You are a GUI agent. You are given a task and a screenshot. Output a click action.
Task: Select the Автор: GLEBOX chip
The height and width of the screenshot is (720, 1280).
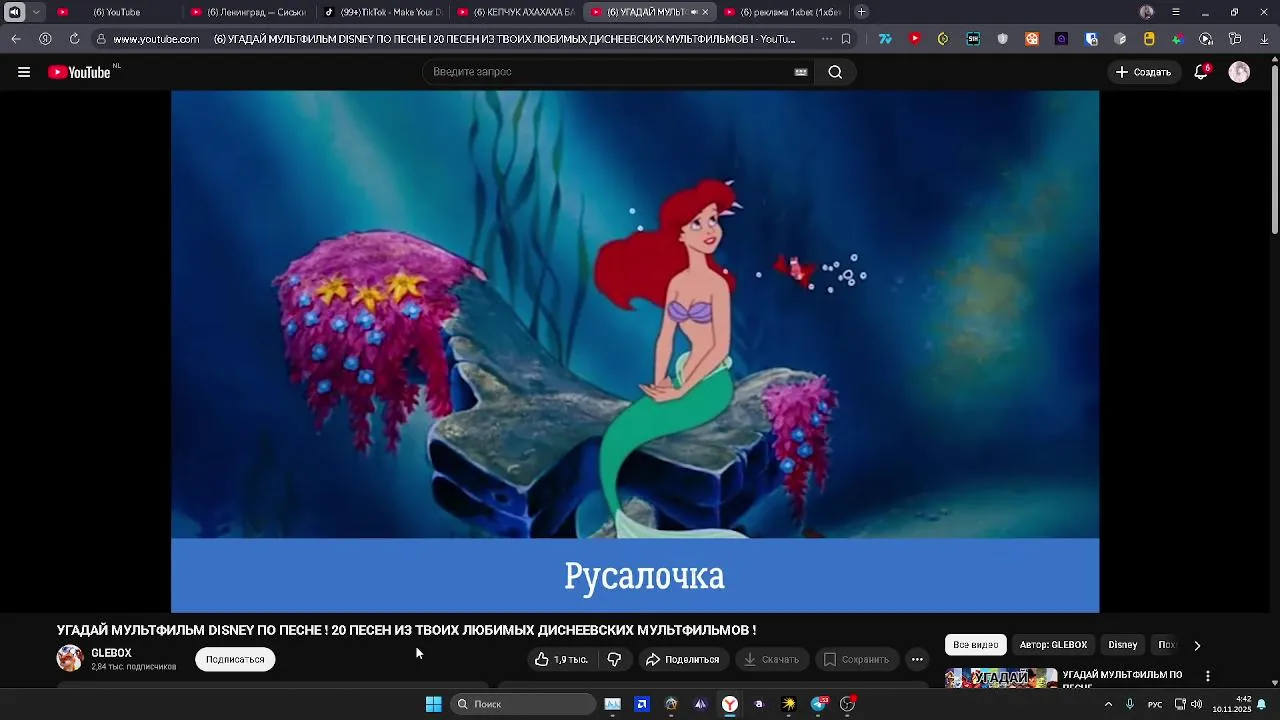(x=1053, y=645)
